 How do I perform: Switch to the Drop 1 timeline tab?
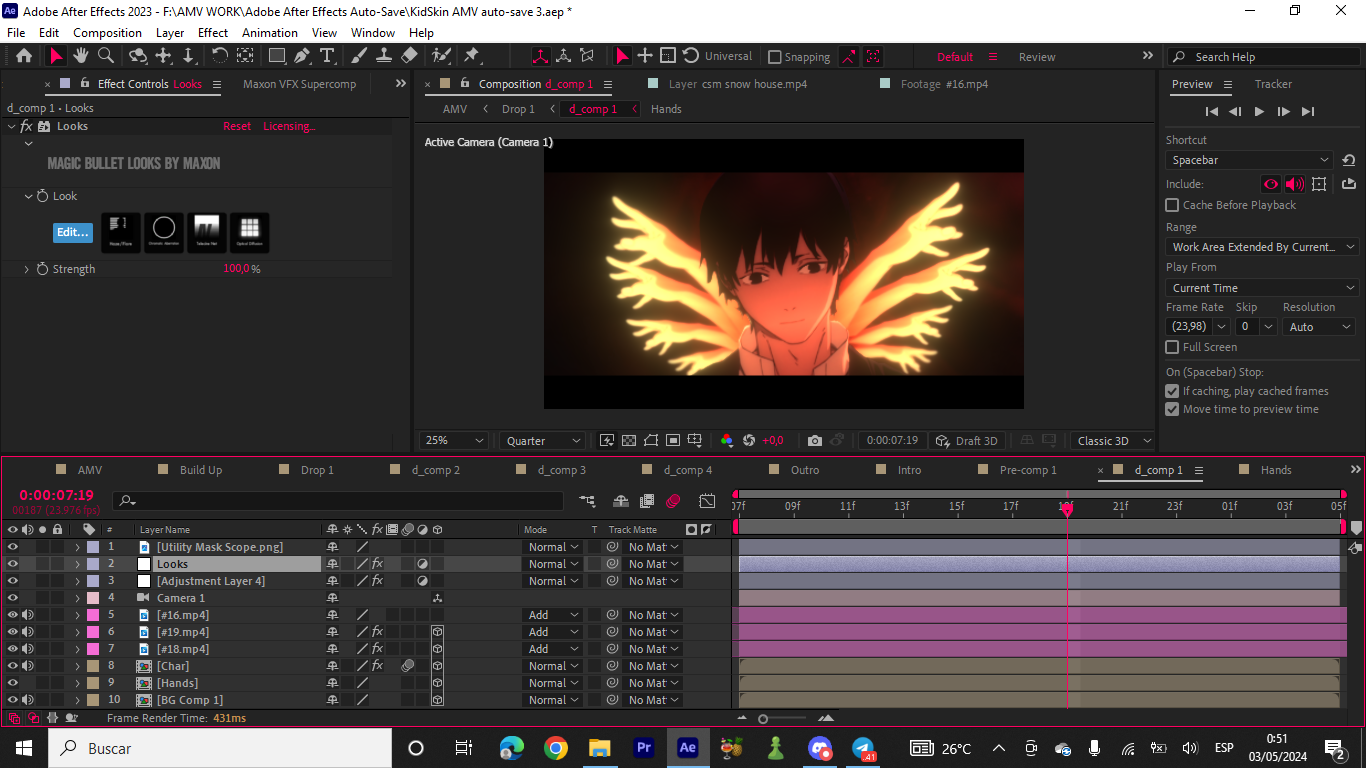pos(317,470)
